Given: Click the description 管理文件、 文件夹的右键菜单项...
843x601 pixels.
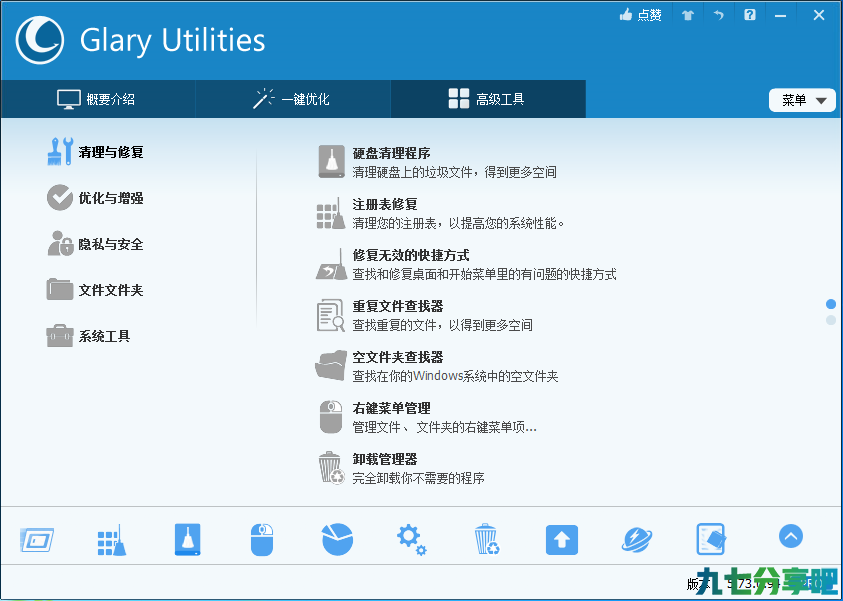Looking at the screenshot, I should tap(445, 427).
